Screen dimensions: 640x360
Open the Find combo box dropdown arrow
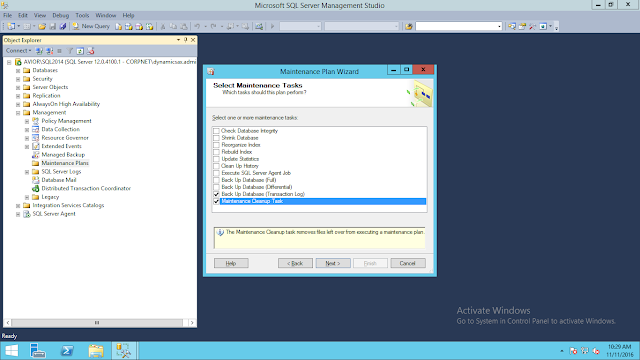pos(499,27)
